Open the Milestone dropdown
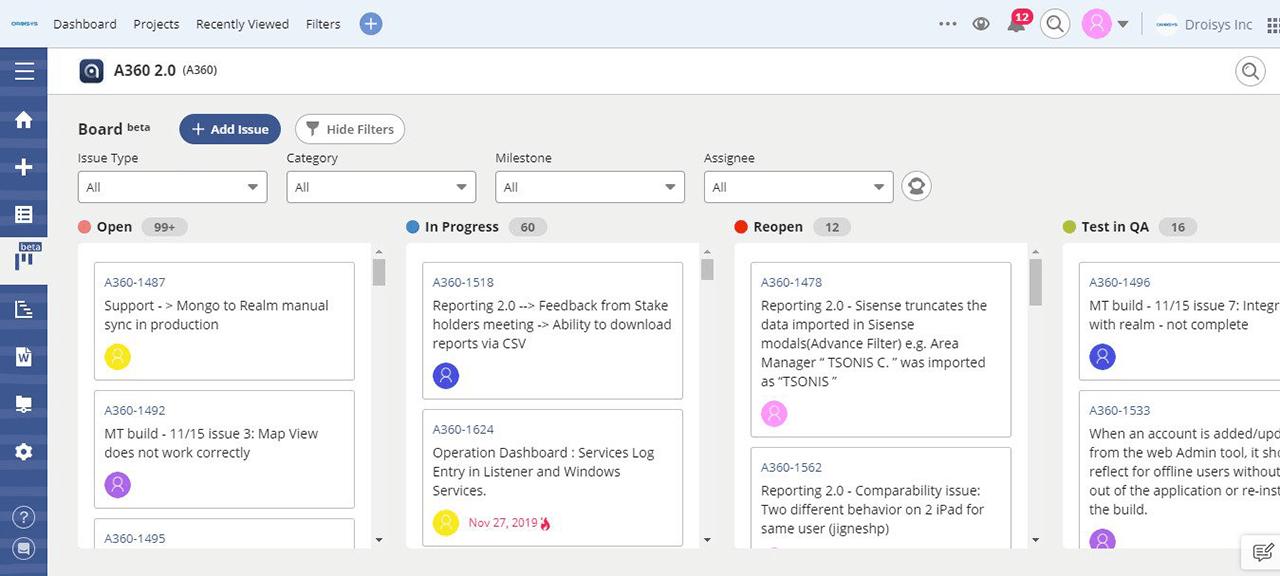Image resolution: width=1280 pixels, height=576 pixels. click(x=589, y=186)
